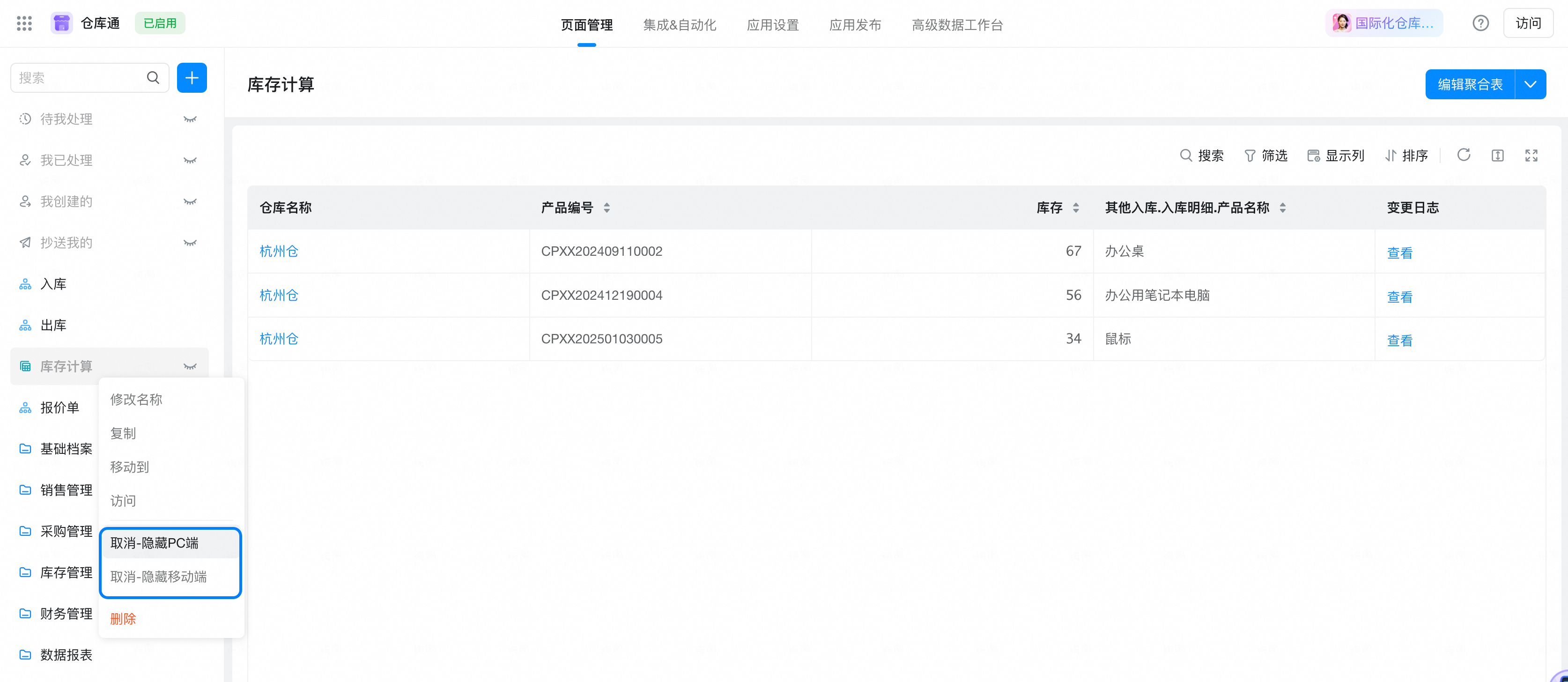Open the app grid launcher icon
Viewport: 1568px width, 682px height.
pyautogui.click(x=24, y=23)
